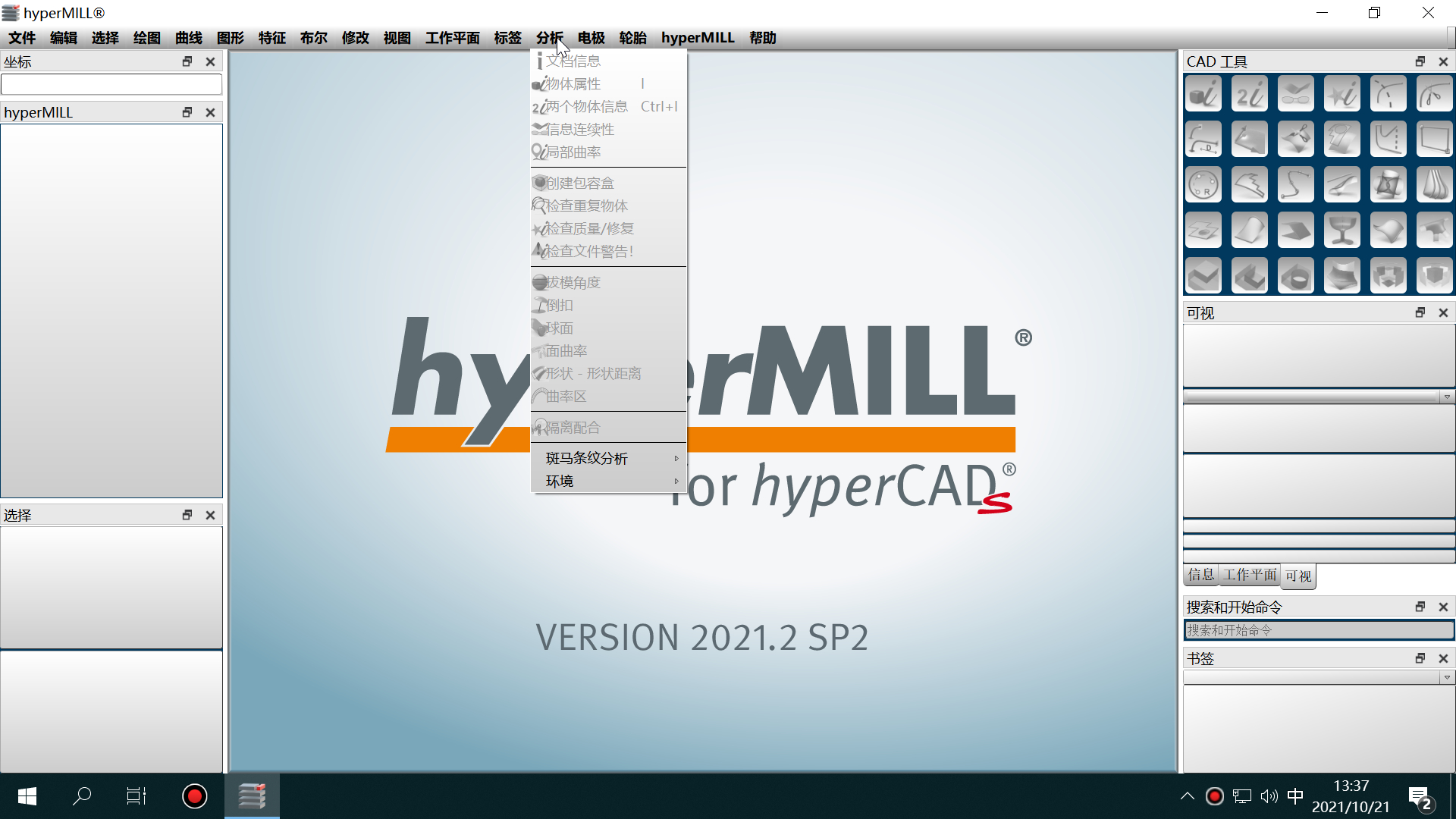The height and width of the screenshot is (819, 1456).
Task: Click the curve projected on surface icon
Action: (x=1342, y=185)
